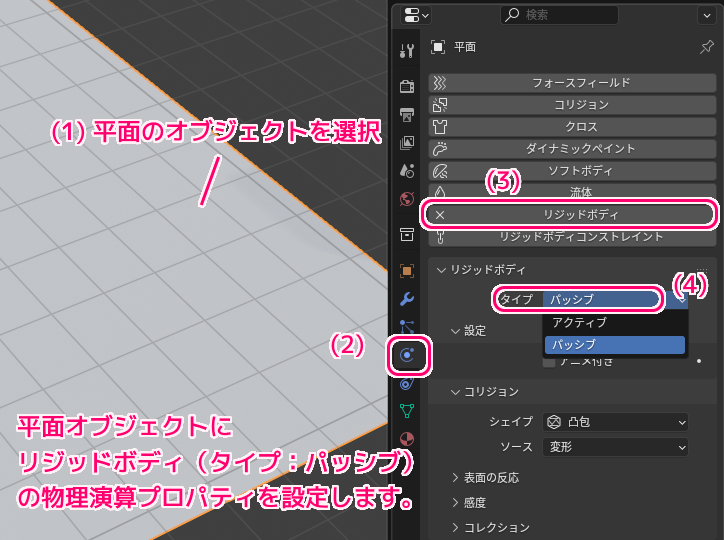Enable ダイナミックペイント physics

[572, 149]
